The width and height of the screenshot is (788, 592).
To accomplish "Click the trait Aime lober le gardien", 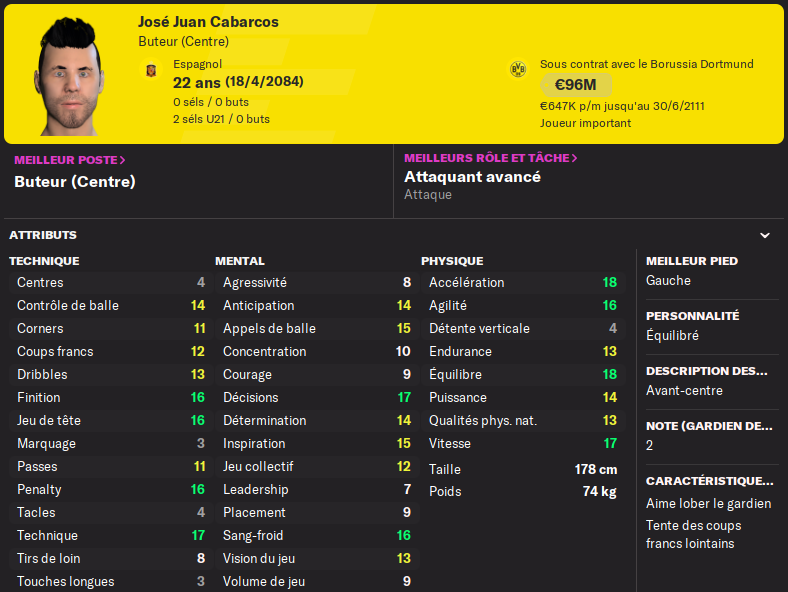I will 708,503.
